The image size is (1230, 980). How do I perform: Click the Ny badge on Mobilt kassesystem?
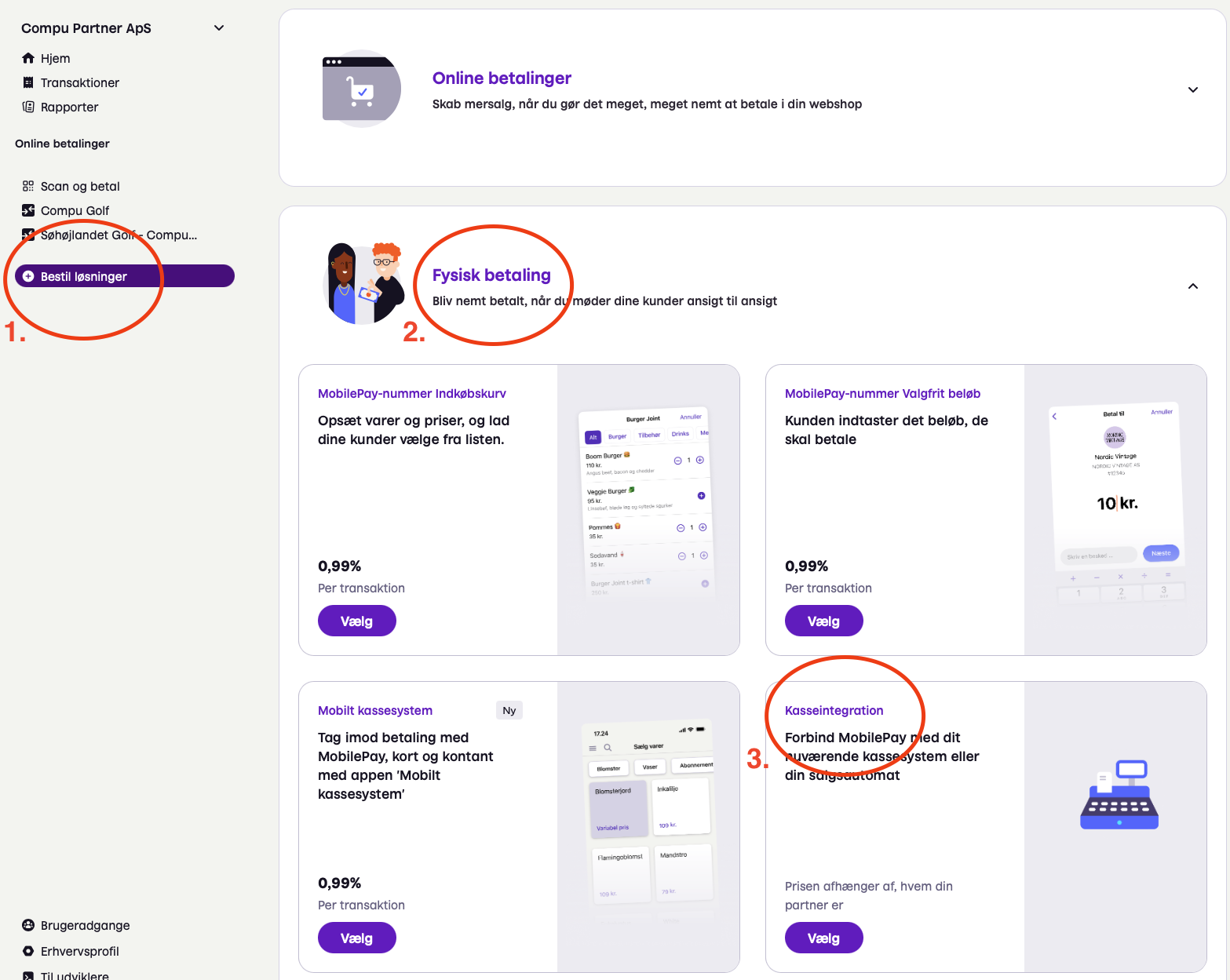click(509, 711)
